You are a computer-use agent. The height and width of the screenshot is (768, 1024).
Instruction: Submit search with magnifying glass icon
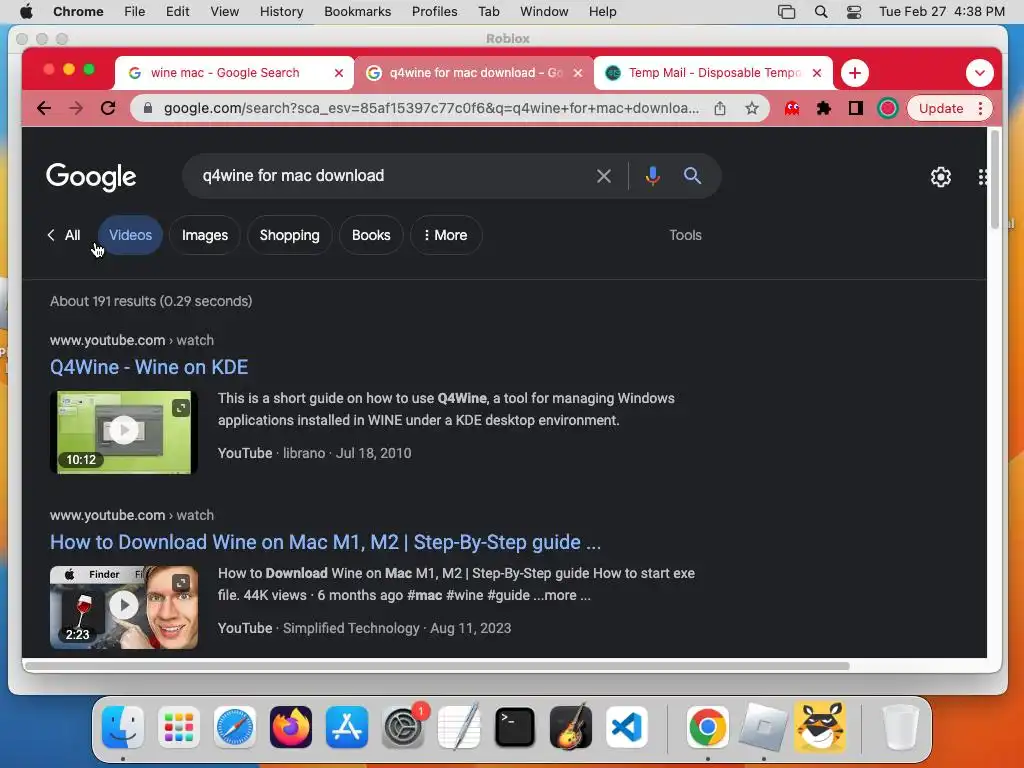692,176
